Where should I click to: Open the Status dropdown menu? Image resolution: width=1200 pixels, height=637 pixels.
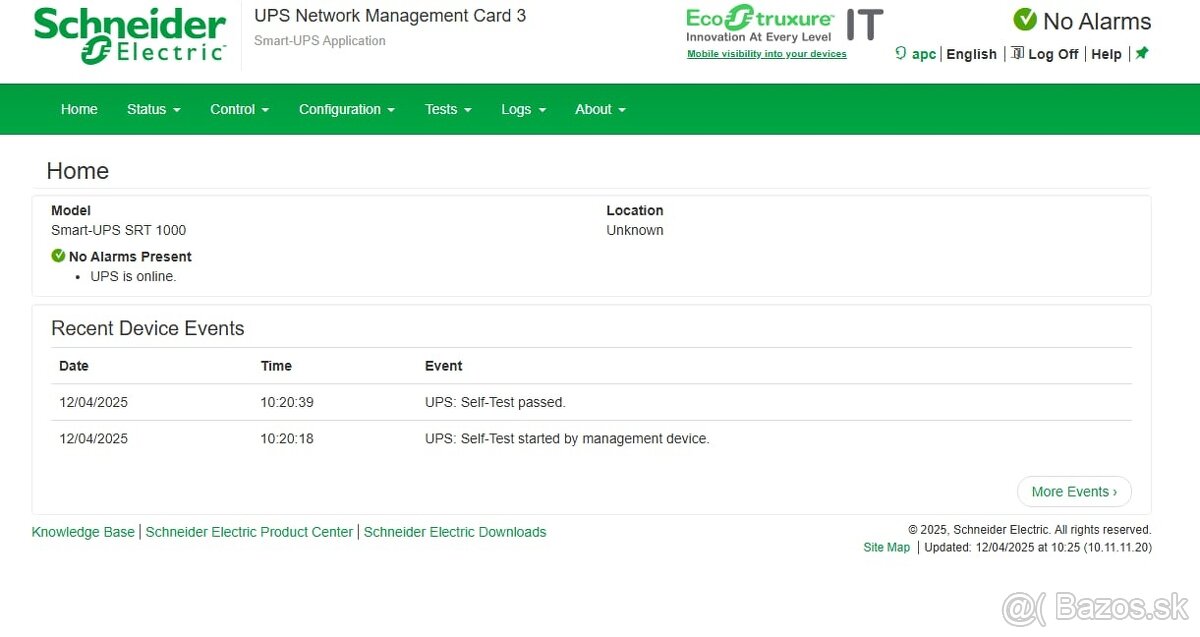click(153, 109)
